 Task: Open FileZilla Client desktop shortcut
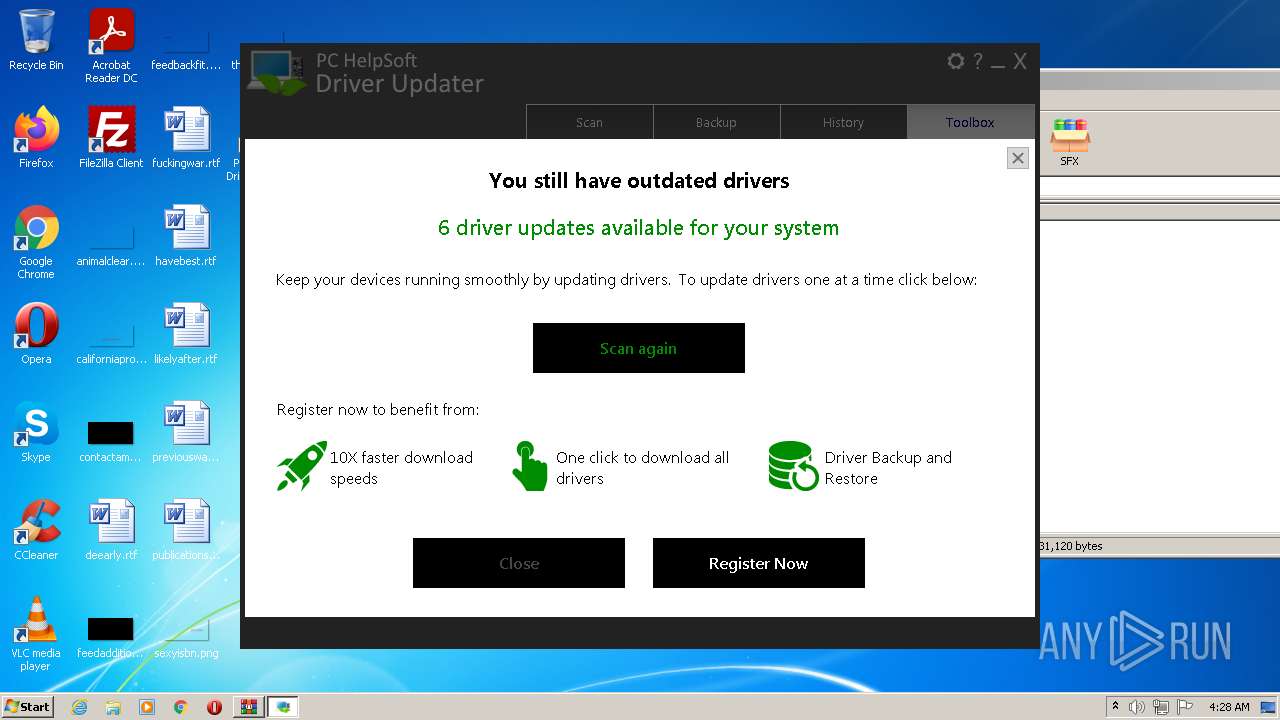(111, 138)
